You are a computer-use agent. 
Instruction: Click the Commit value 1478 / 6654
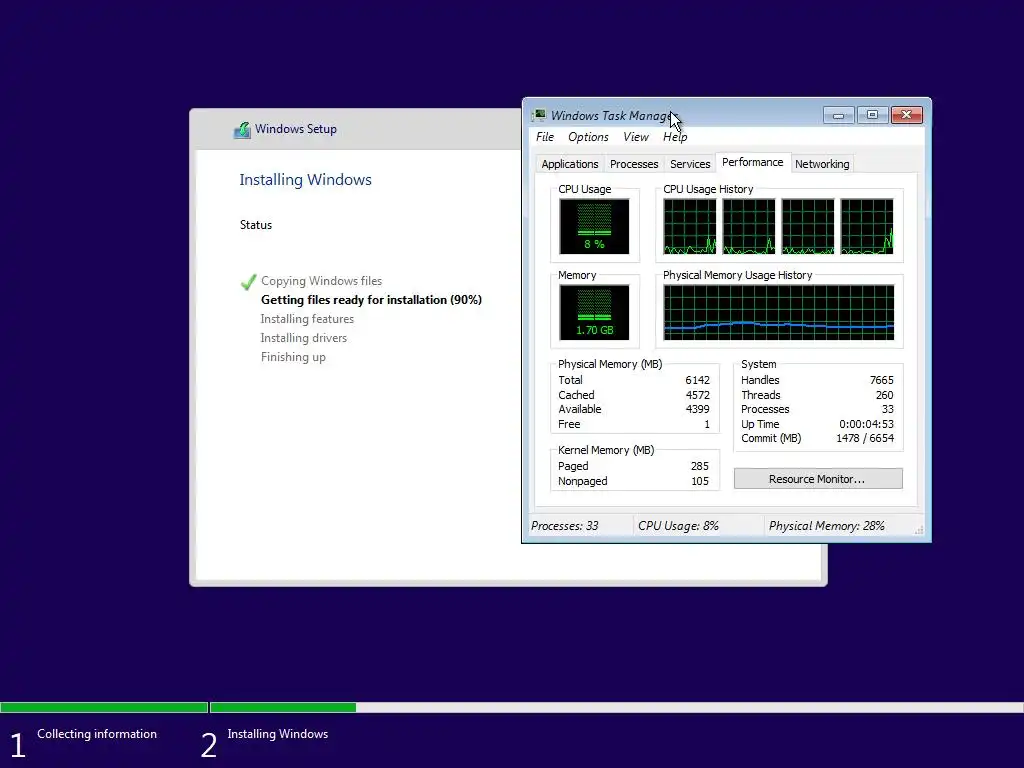point(865,438)
